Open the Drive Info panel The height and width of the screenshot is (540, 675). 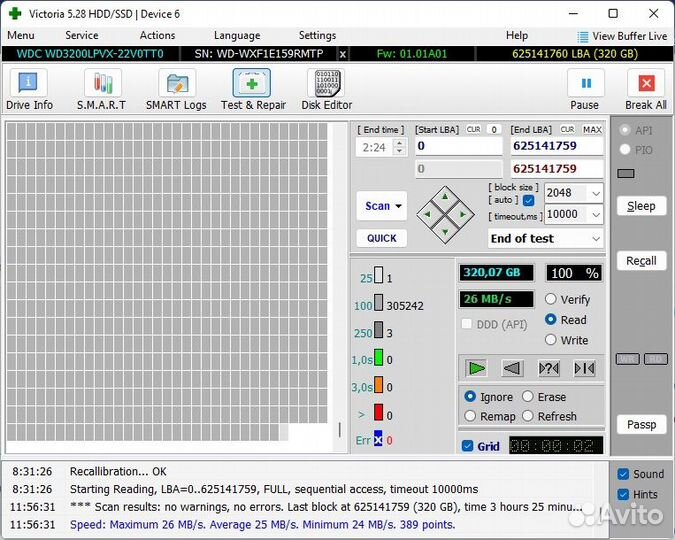pyautogui.click(x=29, y=89)
